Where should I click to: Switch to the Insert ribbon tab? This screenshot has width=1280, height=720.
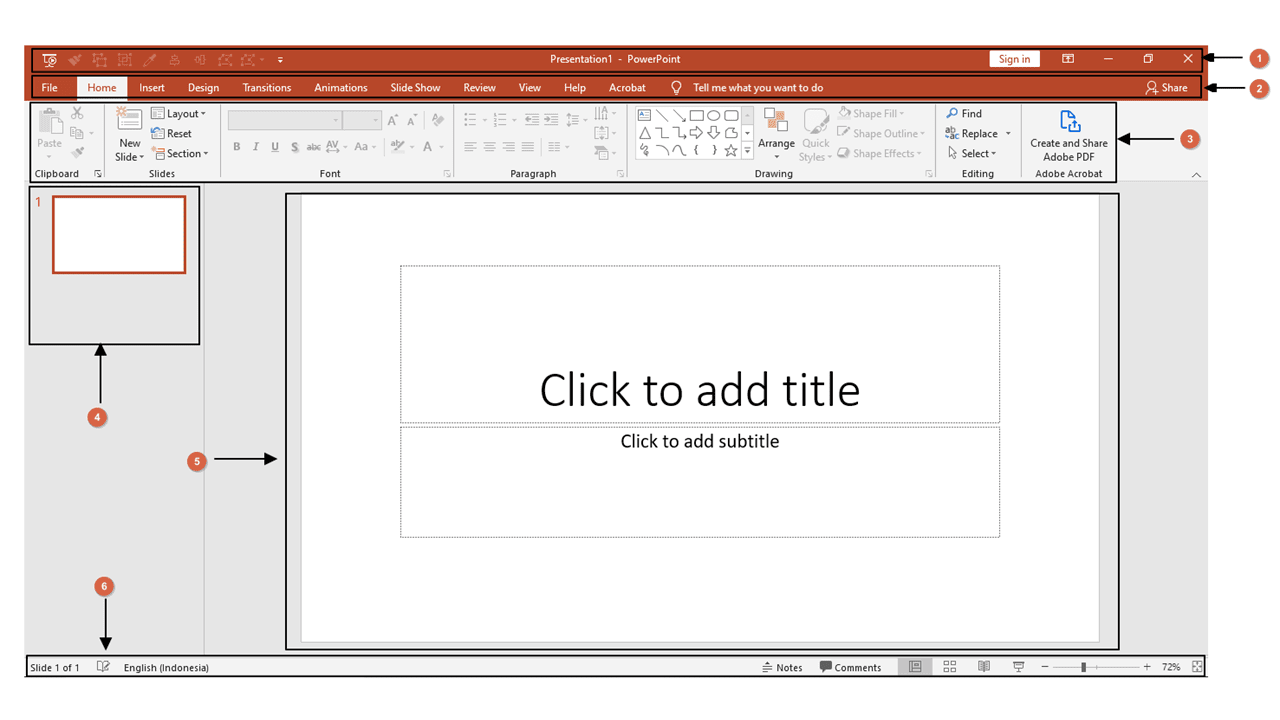[x=151, y=87]
